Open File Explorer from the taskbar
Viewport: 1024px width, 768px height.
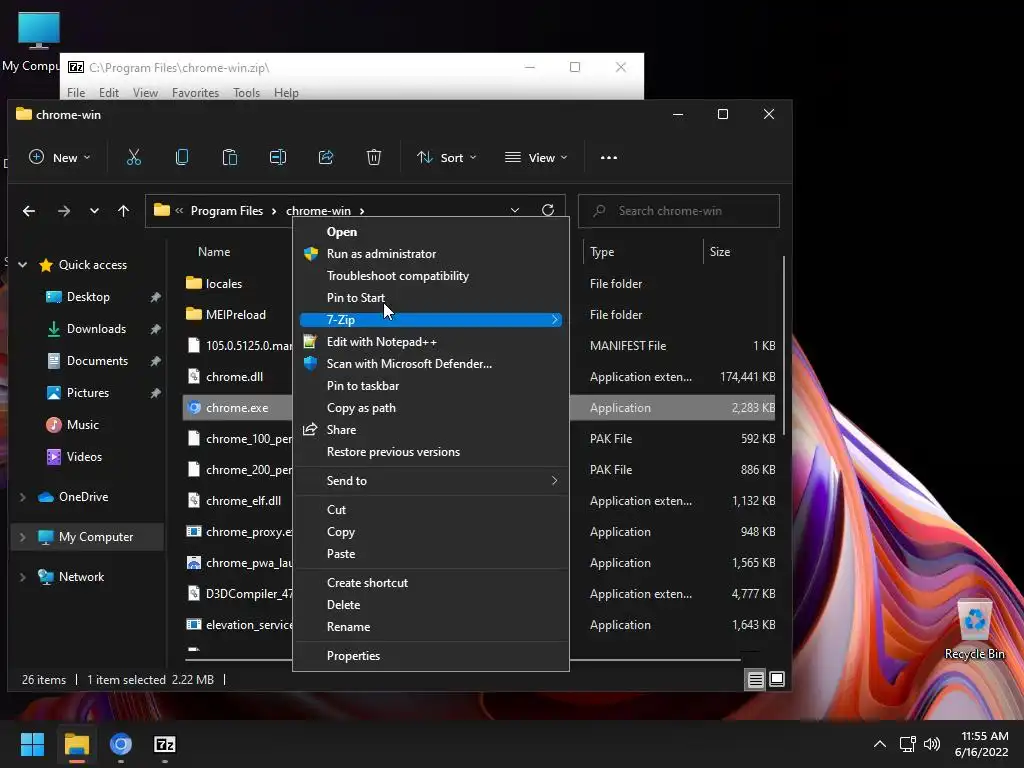coord(76,744)
